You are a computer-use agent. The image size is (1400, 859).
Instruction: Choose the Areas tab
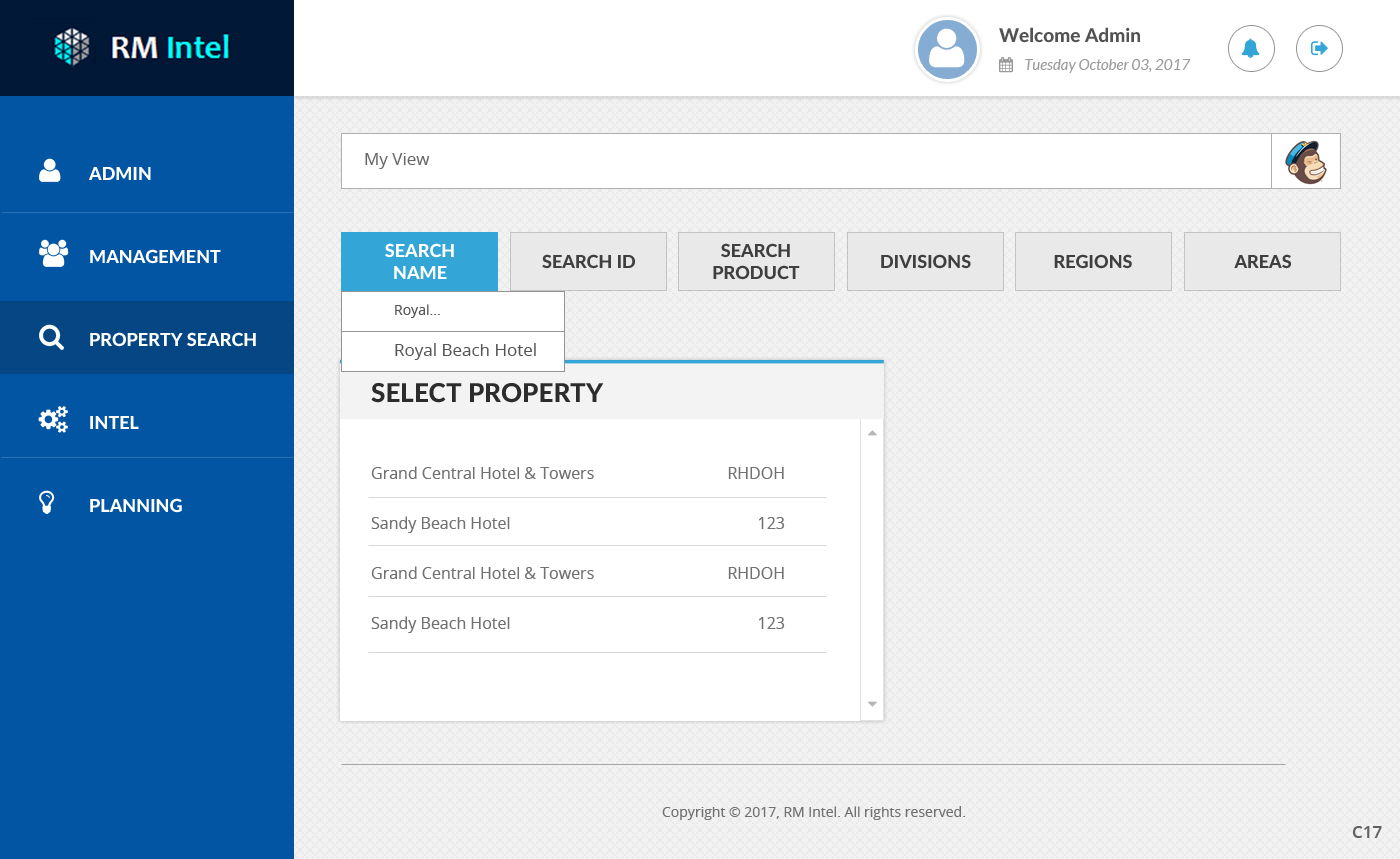tap(1262, 262)
